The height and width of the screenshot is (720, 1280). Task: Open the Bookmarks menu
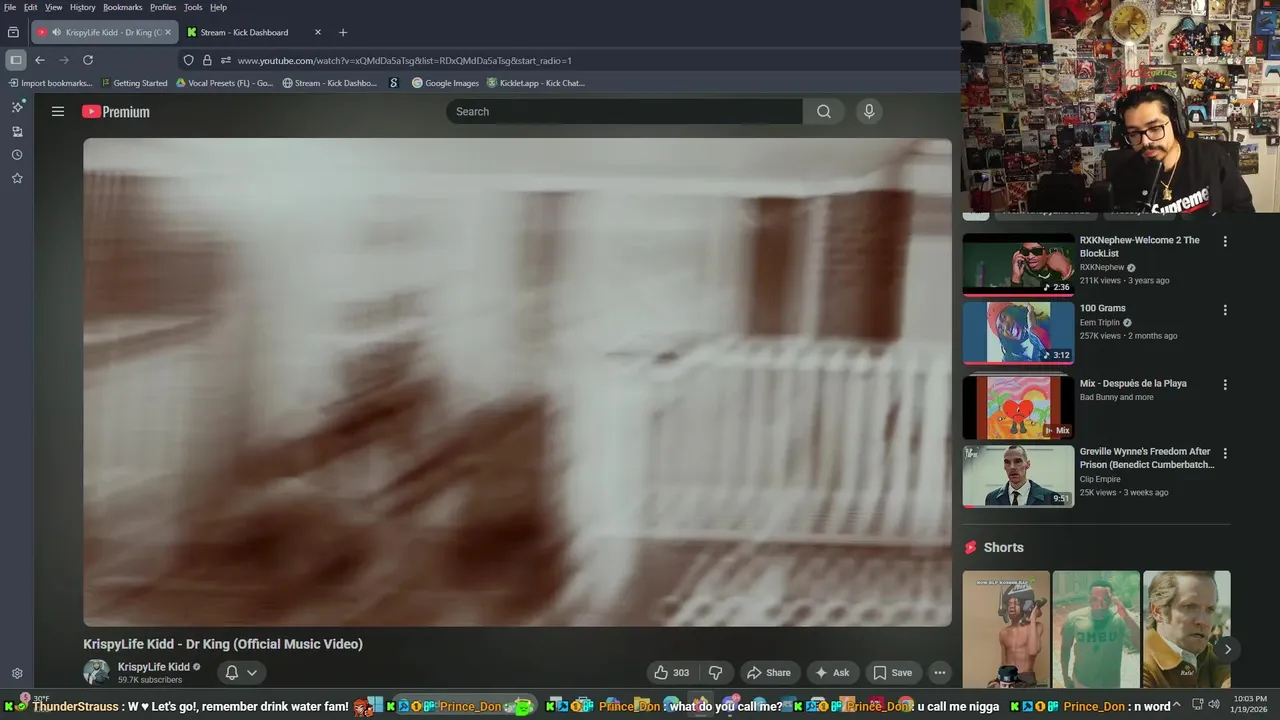123,7
